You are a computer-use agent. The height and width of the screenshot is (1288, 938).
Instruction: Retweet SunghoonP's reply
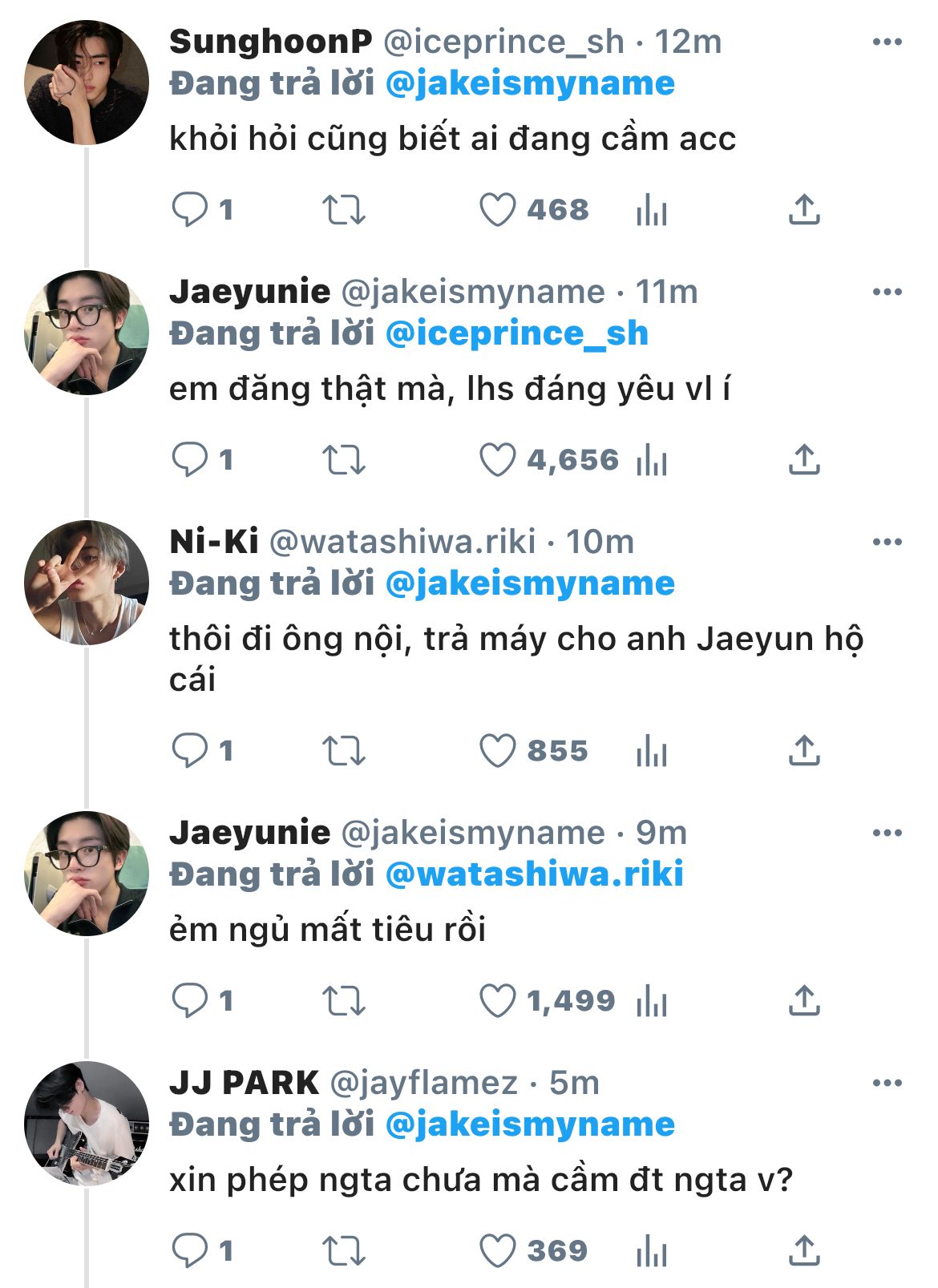point(344,211)
